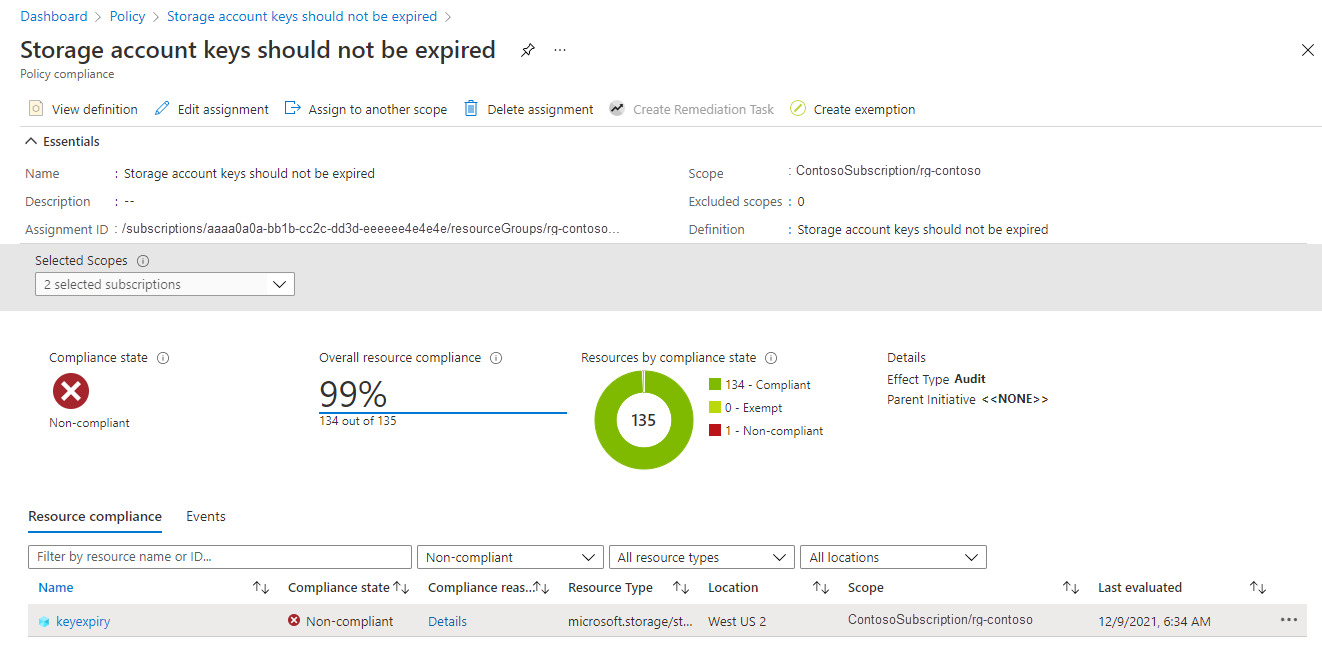Click the Name column header
This screenshot has width=1322, height=671.
(56, 588)
